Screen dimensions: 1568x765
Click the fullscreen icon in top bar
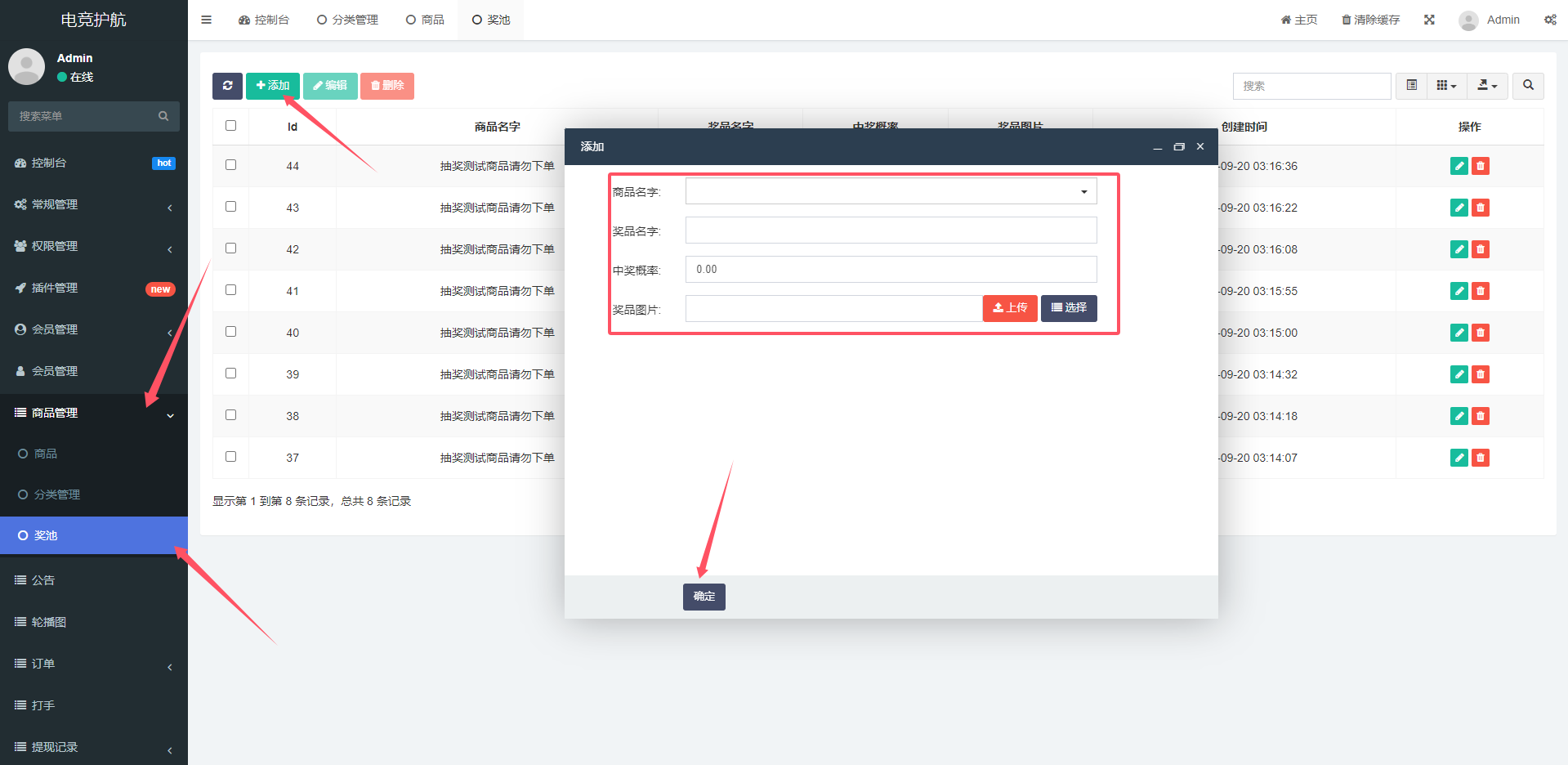(1429, 20)
